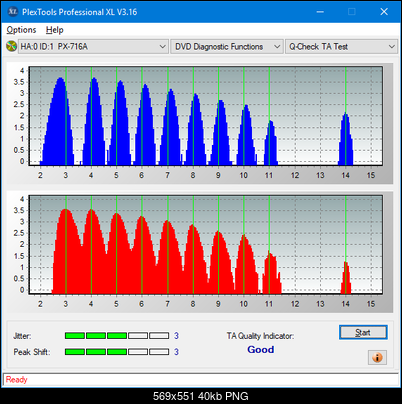
Task: Click the Jitter quality bar indicator
Action: tap(117, 336)
